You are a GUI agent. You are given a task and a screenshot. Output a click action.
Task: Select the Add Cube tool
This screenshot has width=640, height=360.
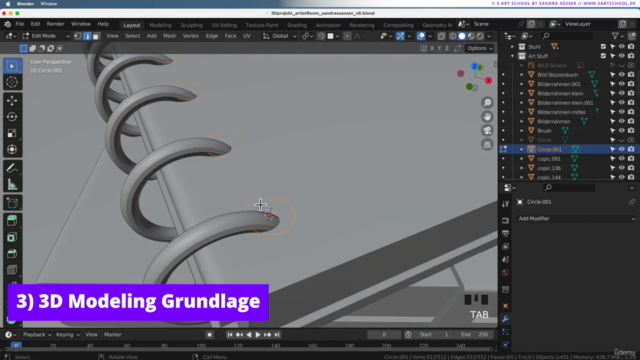(x=12, y=203)
